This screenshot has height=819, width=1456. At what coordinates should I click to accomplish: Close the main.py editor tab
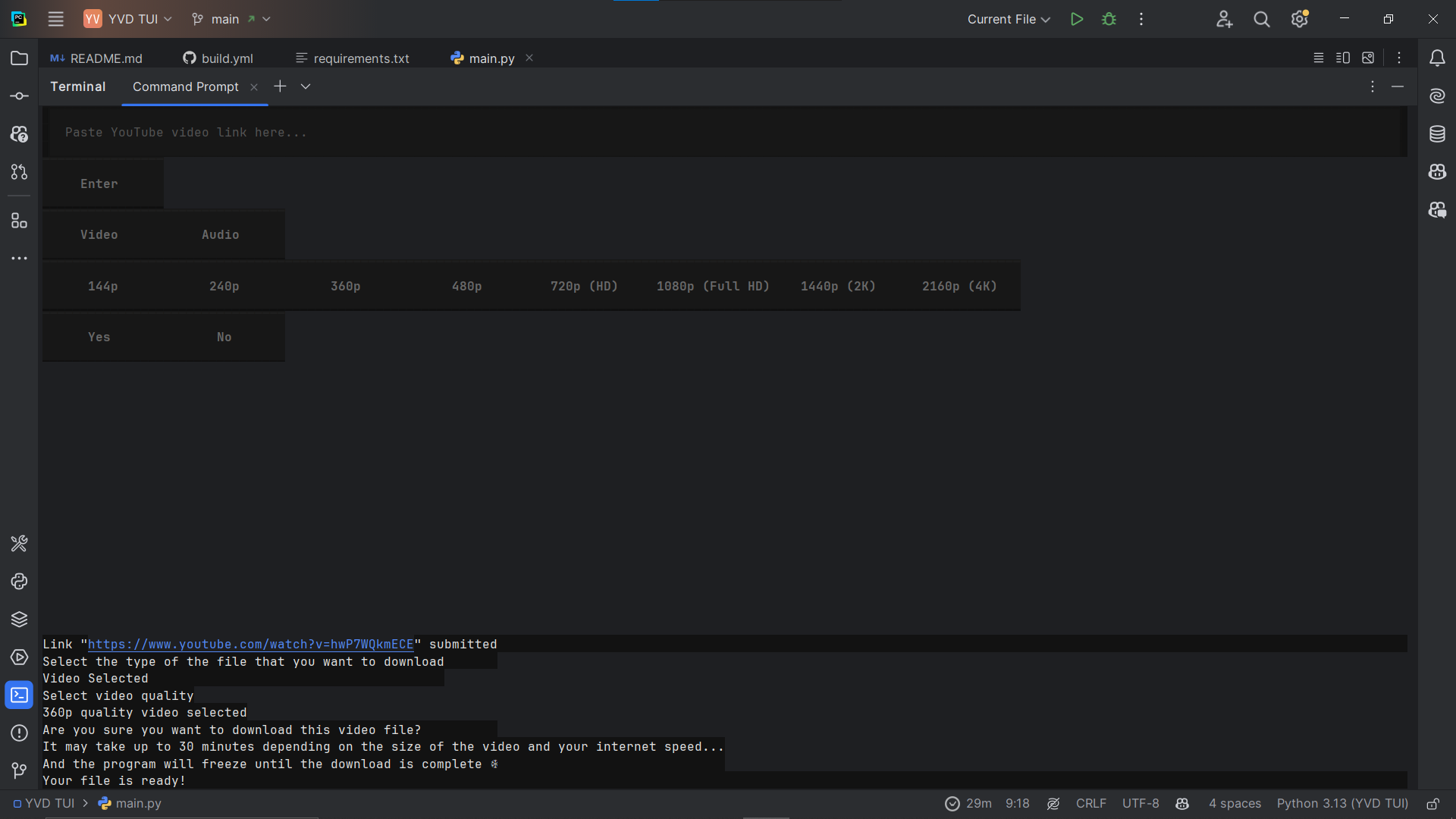[x=529, y=58]
